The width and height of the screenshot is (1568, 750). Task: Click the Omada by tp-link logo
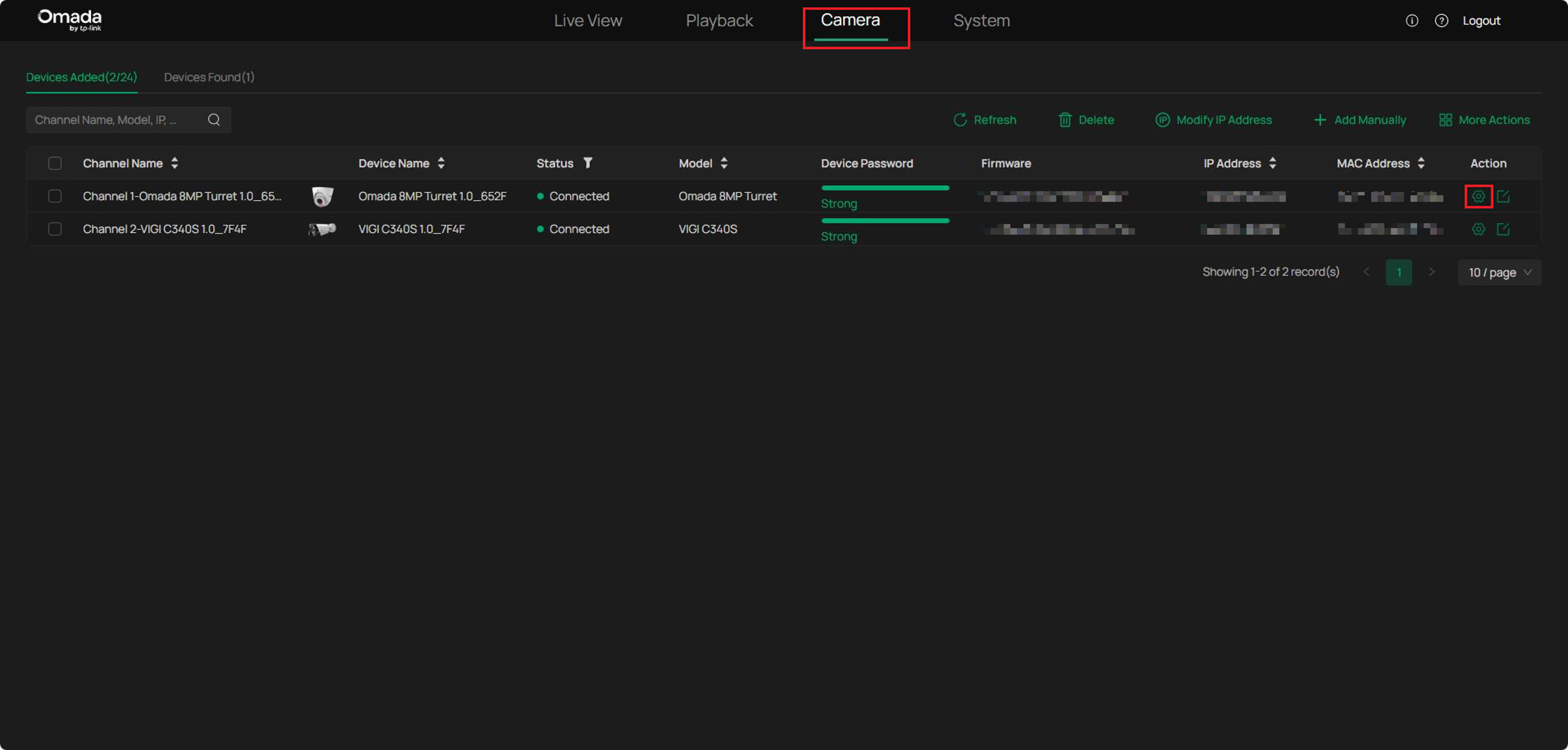(70, 20)
